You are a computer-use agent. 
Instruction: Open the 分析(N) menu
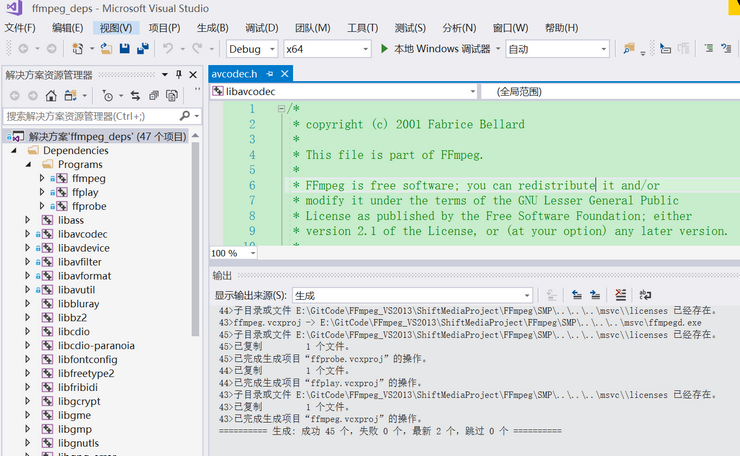pyautogui.click(x=459, y=28)
